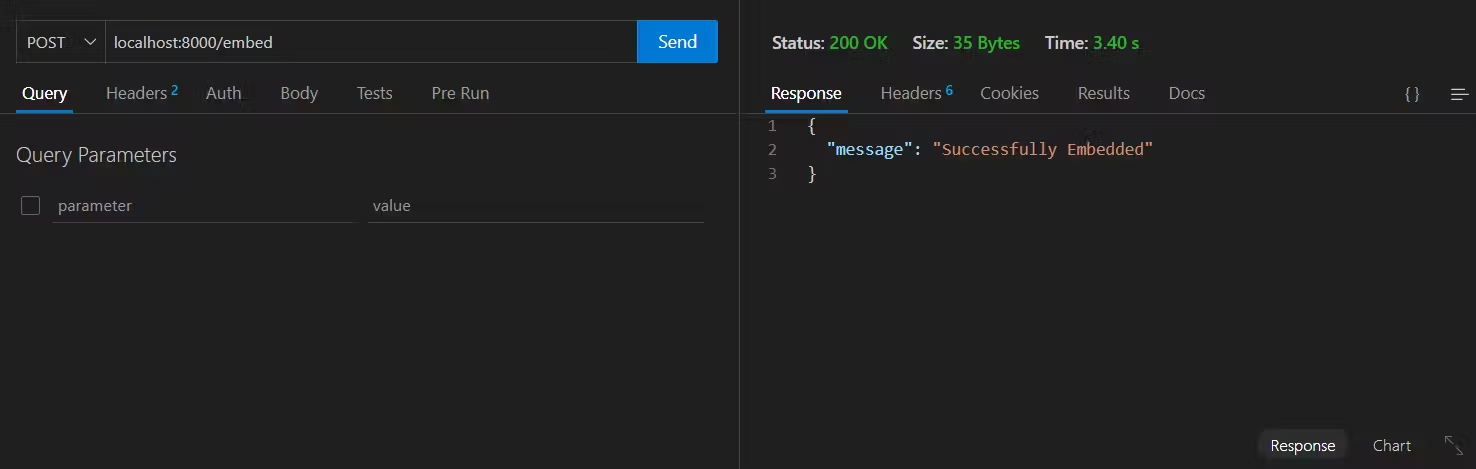Click the Query Parameters heading
This screenshot has height=469, width=1476.
coord(96,155)
